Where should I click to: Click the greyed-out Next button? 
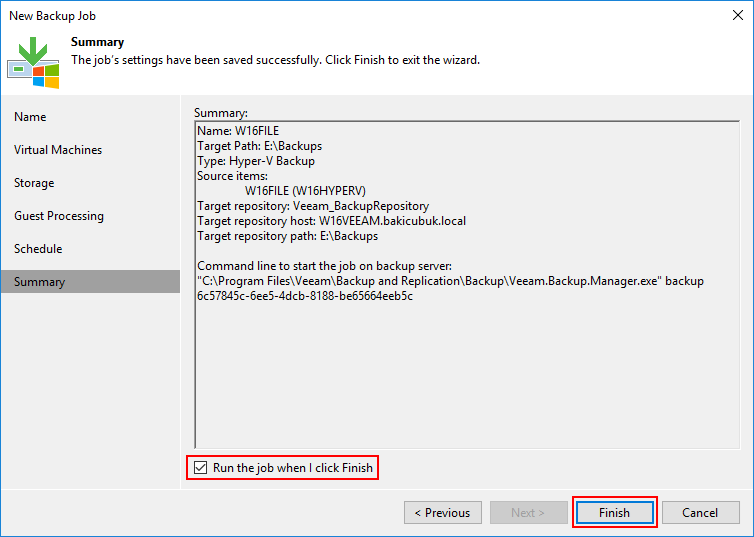tap(528, 512)
